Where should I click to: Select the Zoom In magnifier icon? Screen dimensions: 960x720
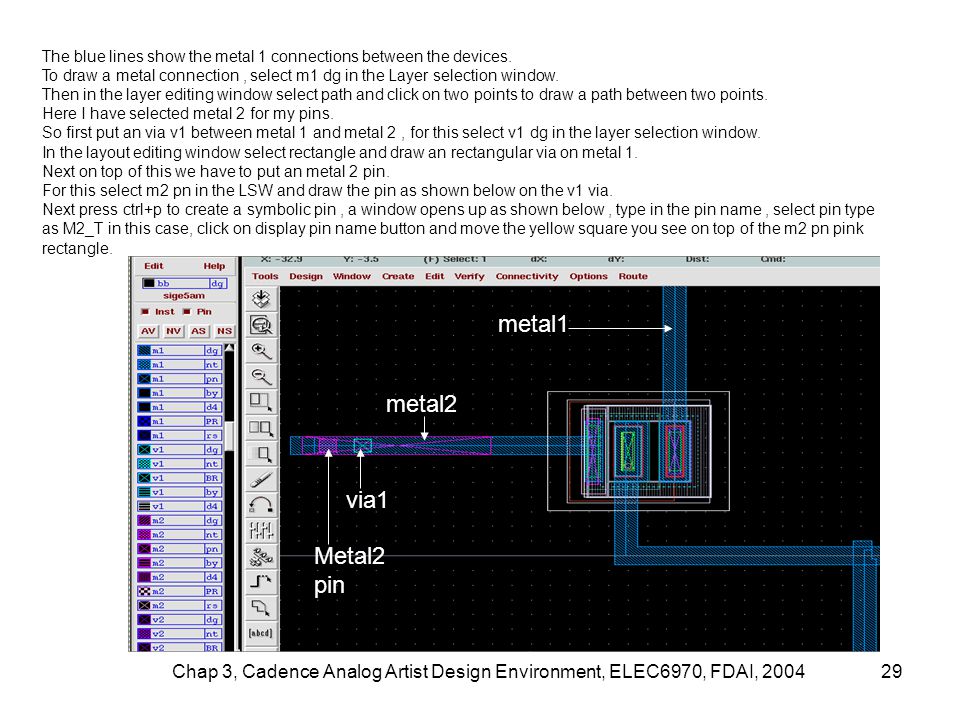261,351
